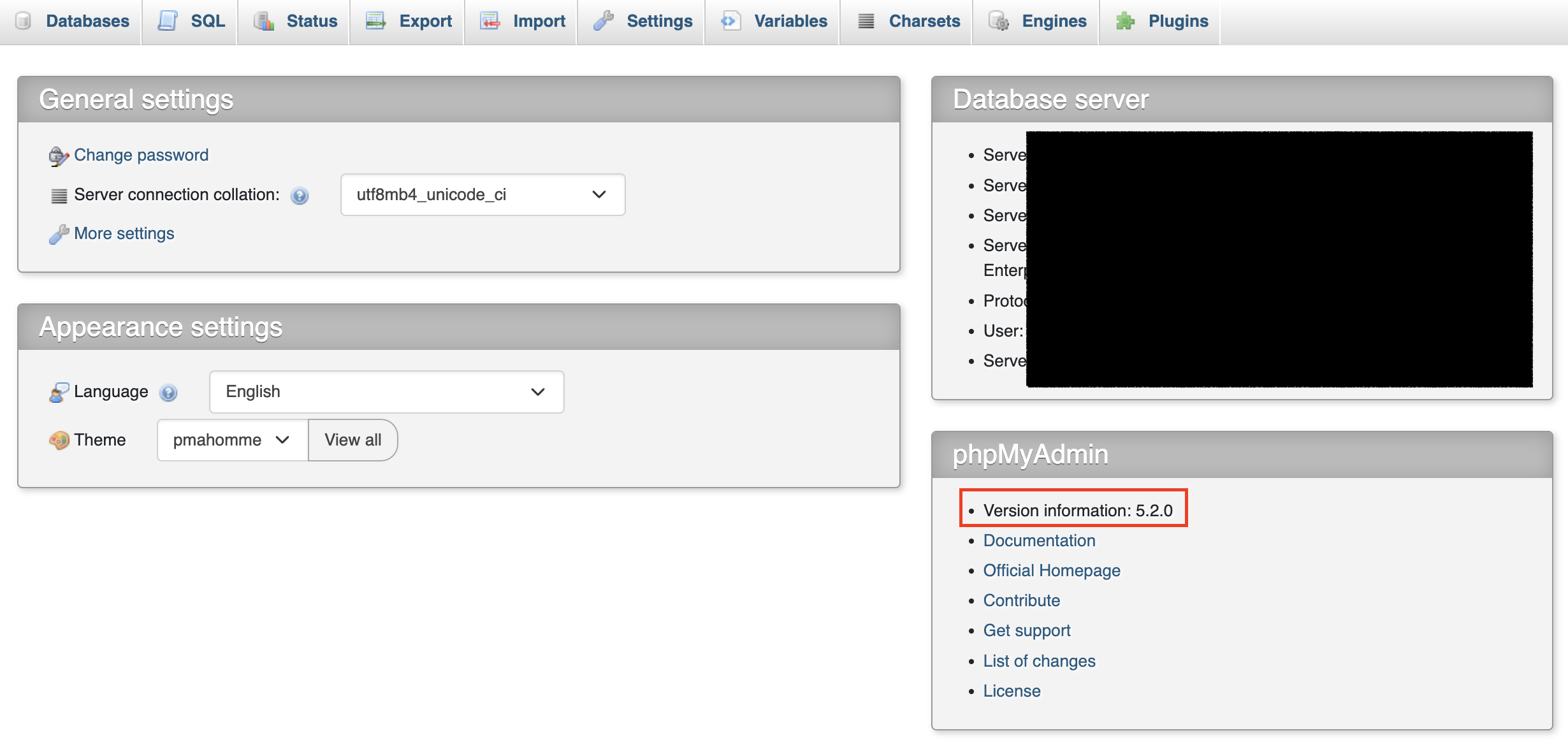Click the Change password key icon
Screen dimensions: 1568x747
pos(58,156)
